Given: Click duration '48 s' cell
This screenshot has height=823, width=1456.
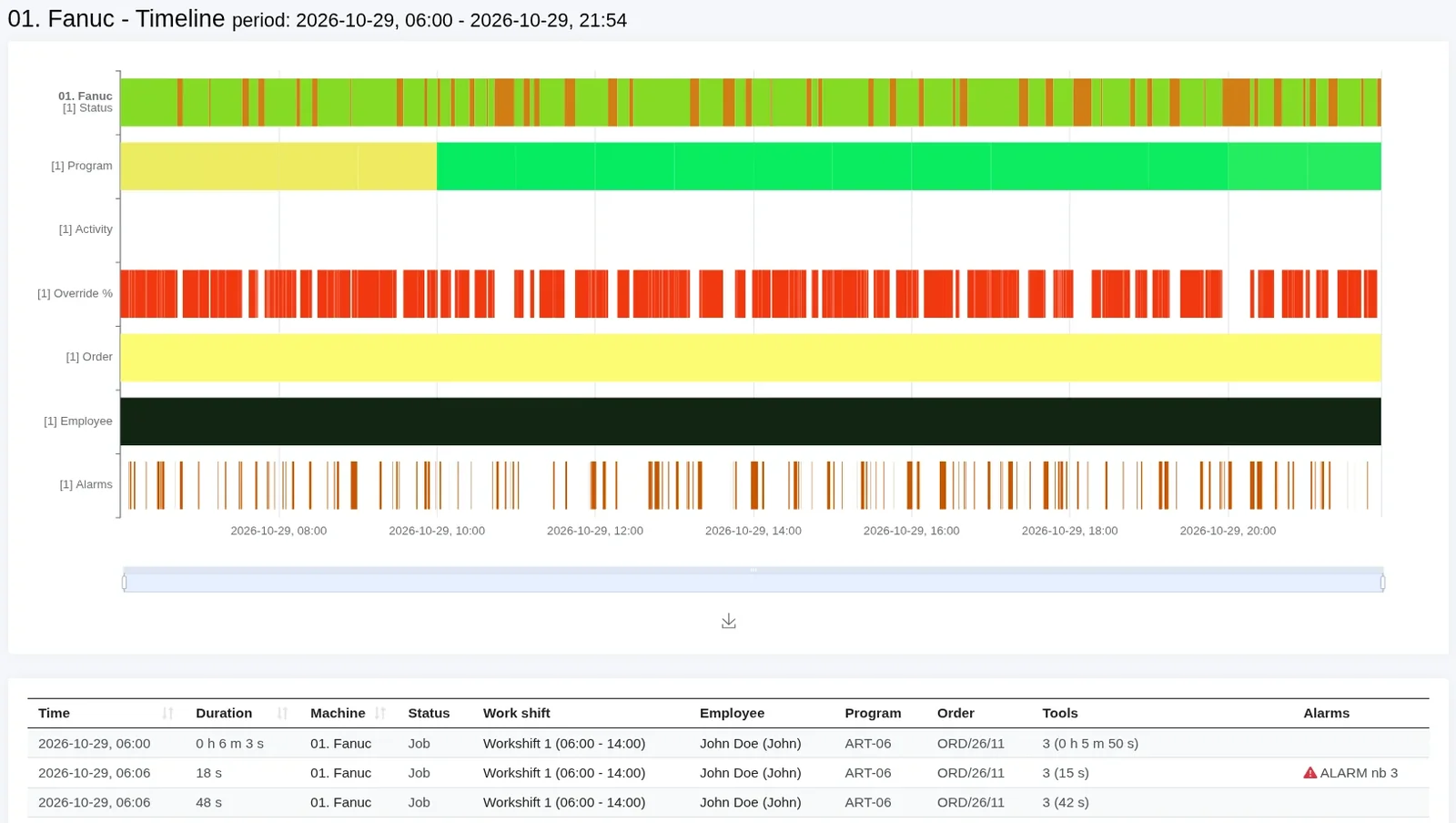Looking at the screenshot, I should tap(208, 802).
